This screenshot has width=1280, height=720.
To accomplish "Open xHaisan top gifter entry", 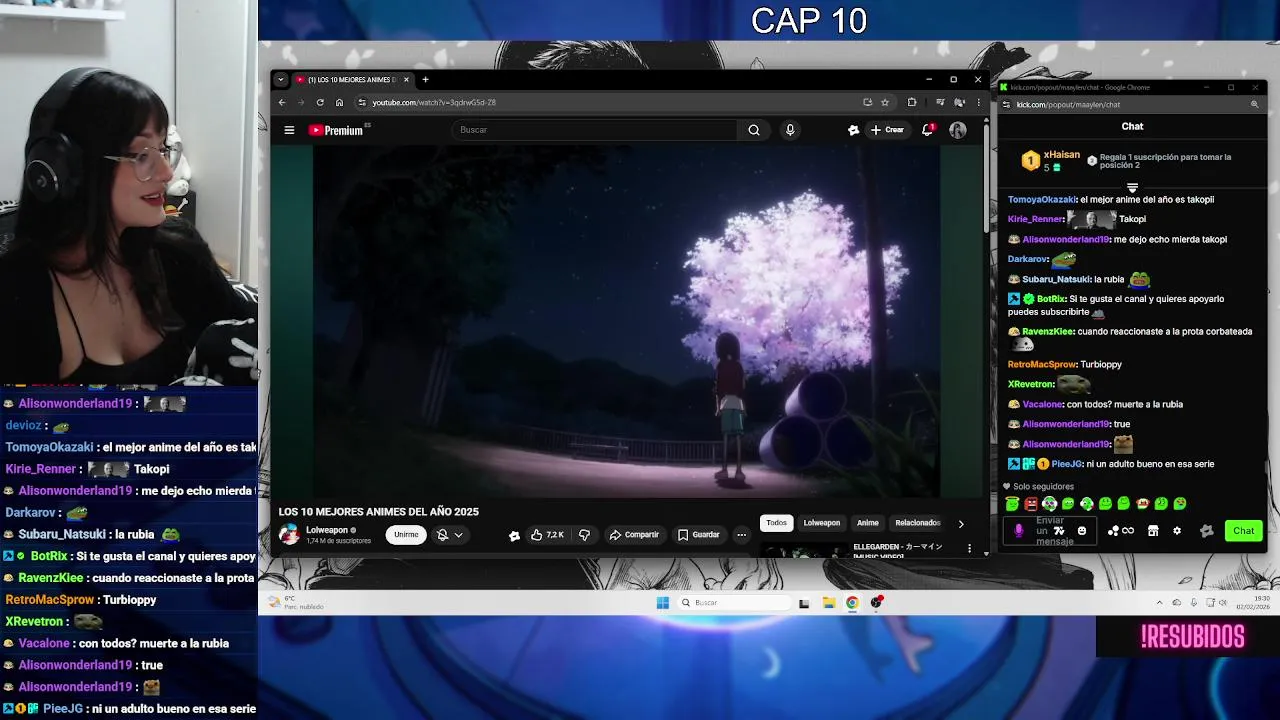I will point(1052,160).
